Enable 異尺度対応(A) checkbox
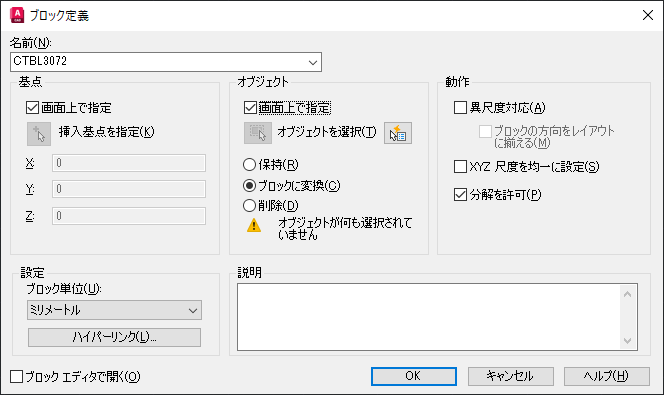The height and width of the screenshot is (395, 664). coord(460,108)
